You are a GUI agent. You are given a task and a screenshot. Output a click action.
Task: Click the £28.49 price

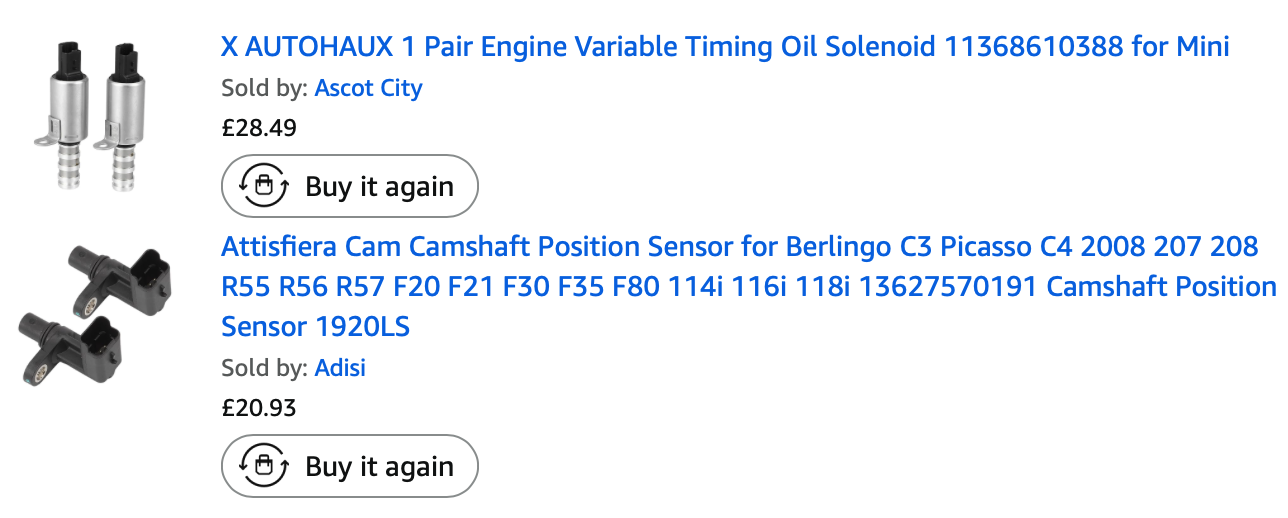(259, 128)
